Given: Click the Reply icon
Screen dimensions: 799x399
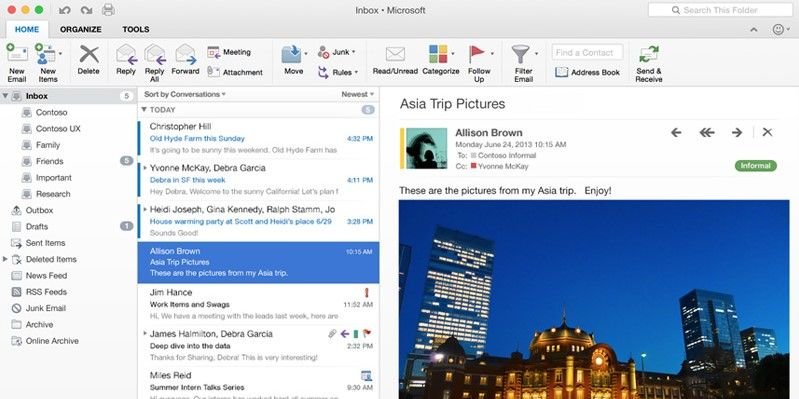Looking at the screenshot, I should [x=126, y=54].
